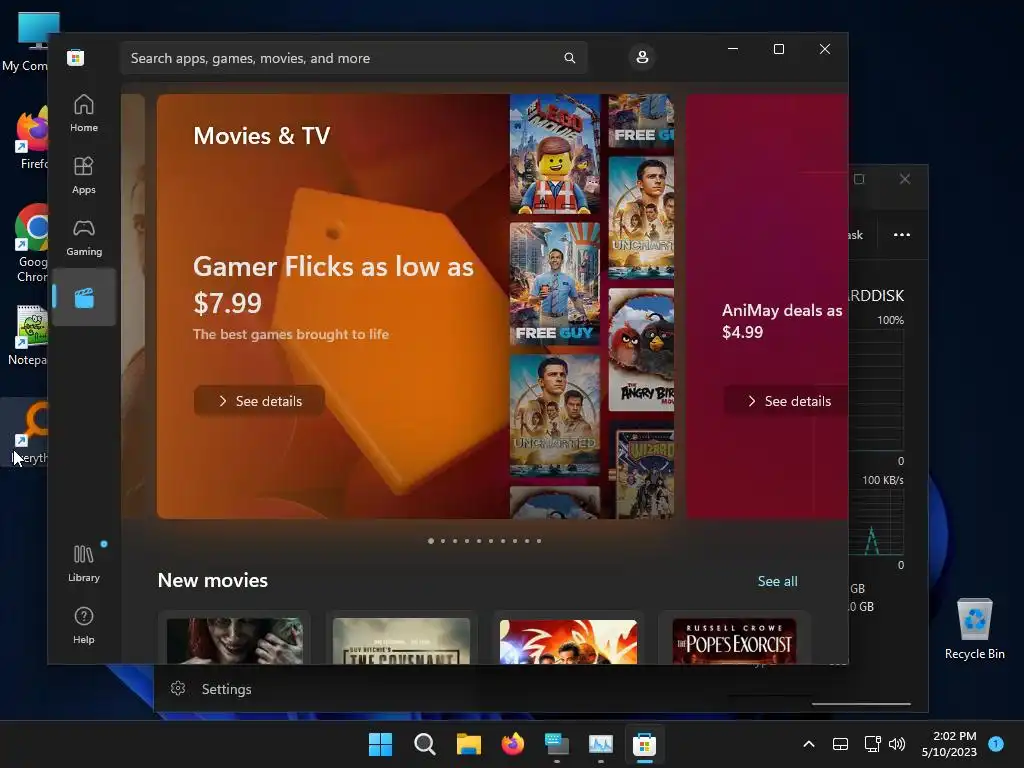Open the Home section in Store sidebar
Image resolution: width=1024 pixels, height=768 pixels.
[84, 114]
